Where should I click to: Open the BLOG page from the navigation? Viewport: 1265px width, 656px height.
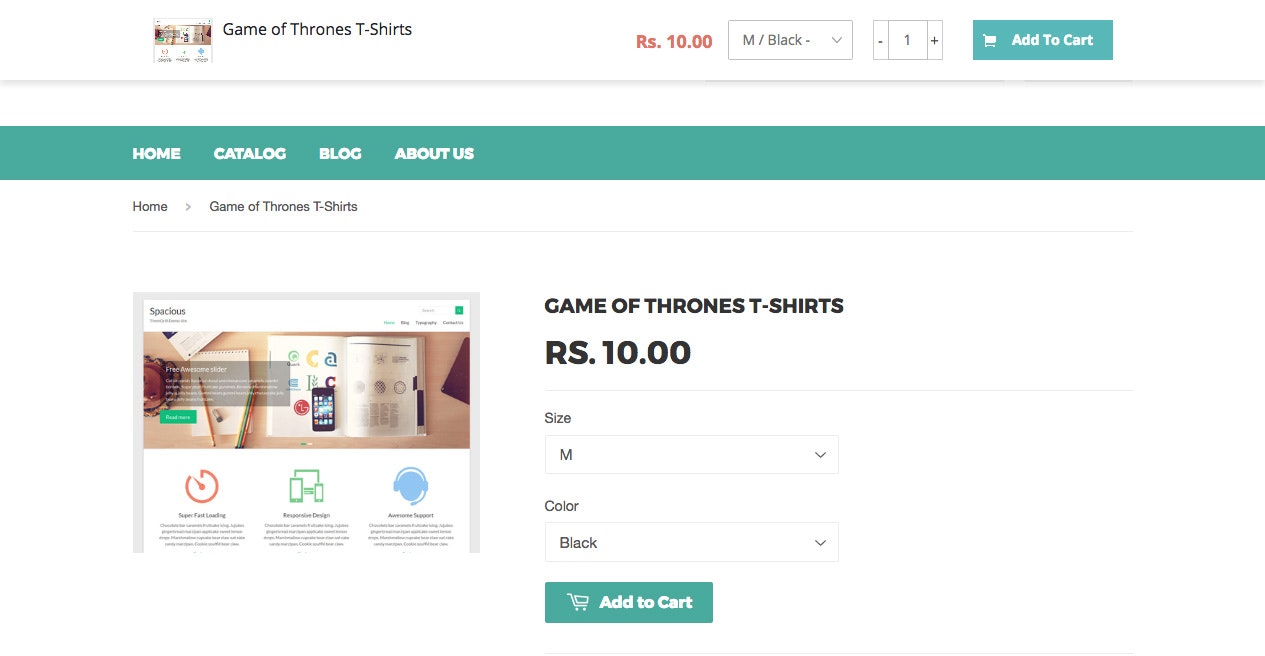[x=340, y=153]
